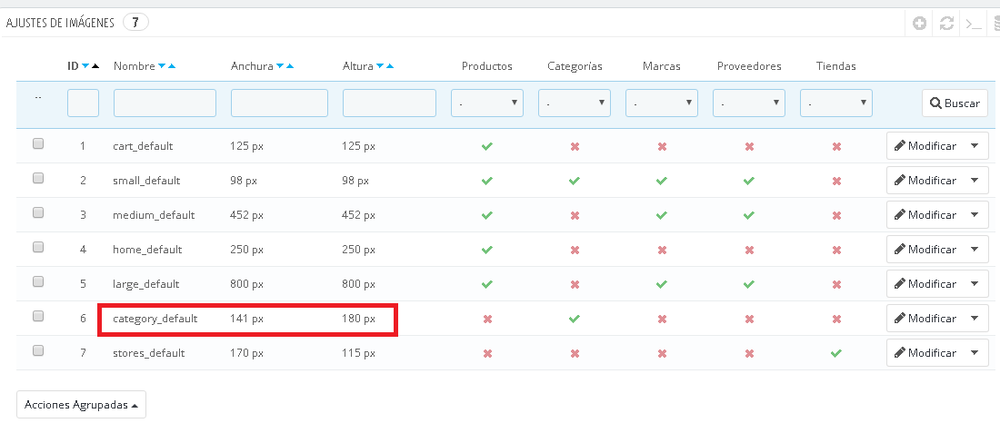Modify the cart_default image type

[925, 146]
